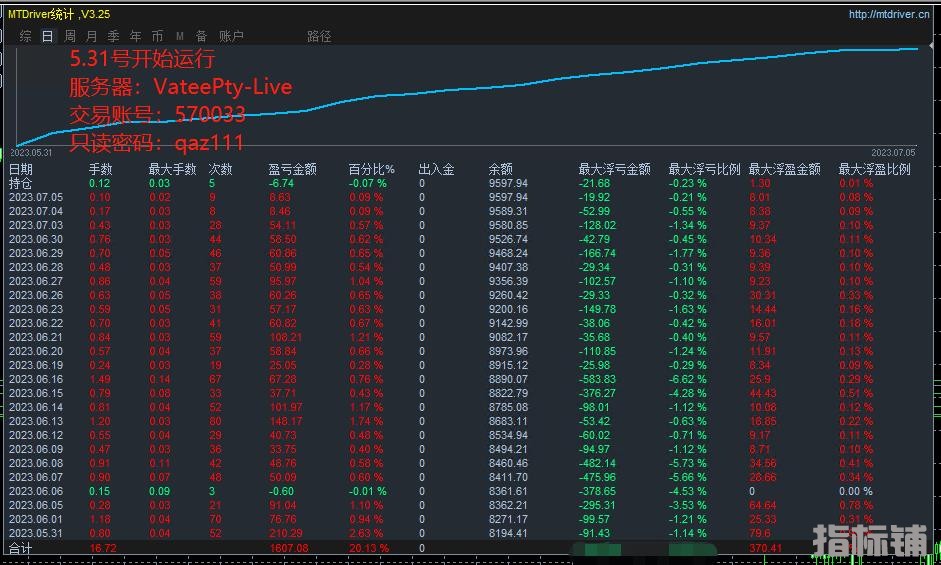Click the 余额 column header
The height and width of the screenshot is (565, 941).
coord(500,170)
